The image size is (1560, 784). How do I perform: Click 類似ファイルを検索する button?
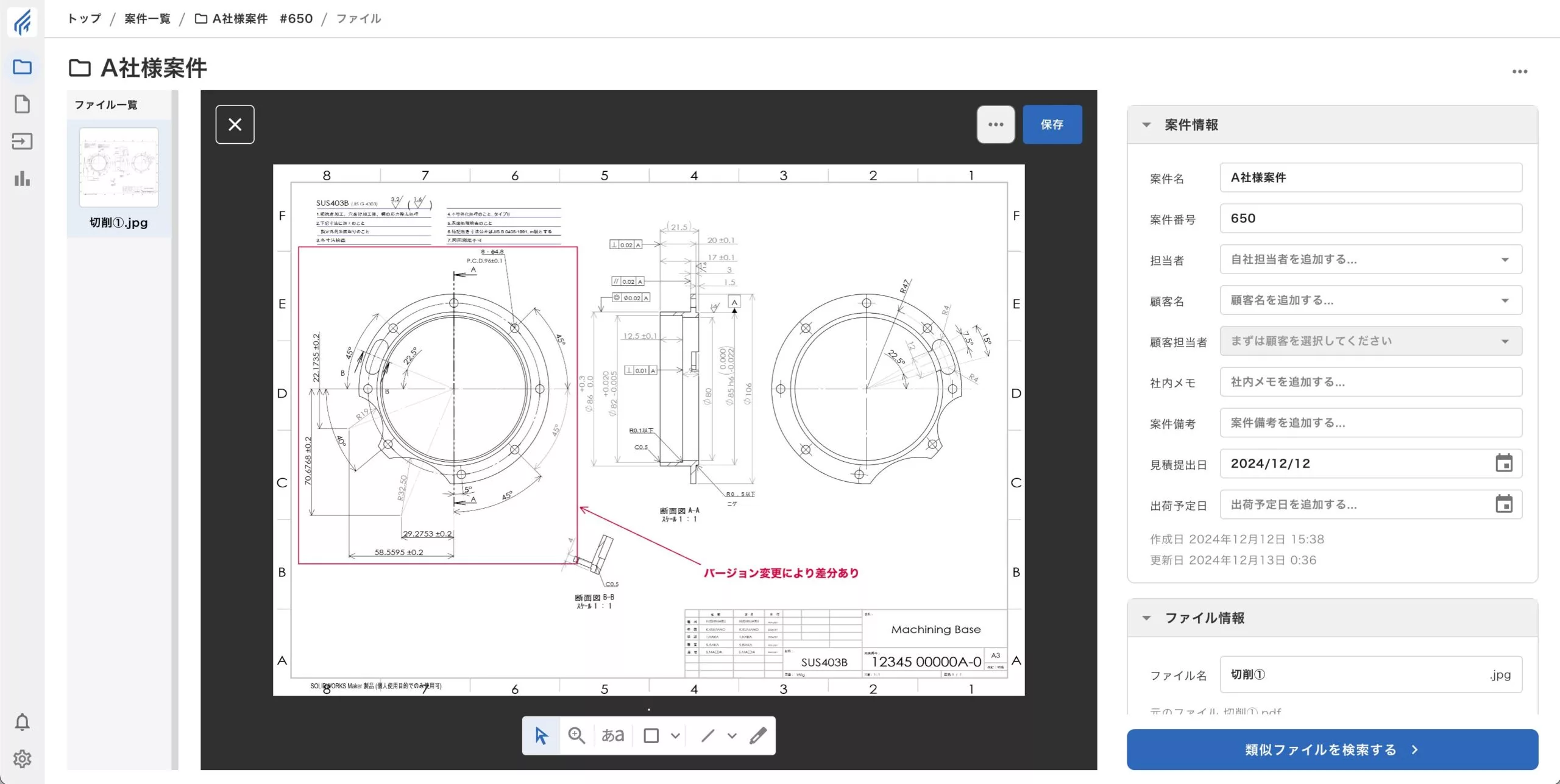1332,749
